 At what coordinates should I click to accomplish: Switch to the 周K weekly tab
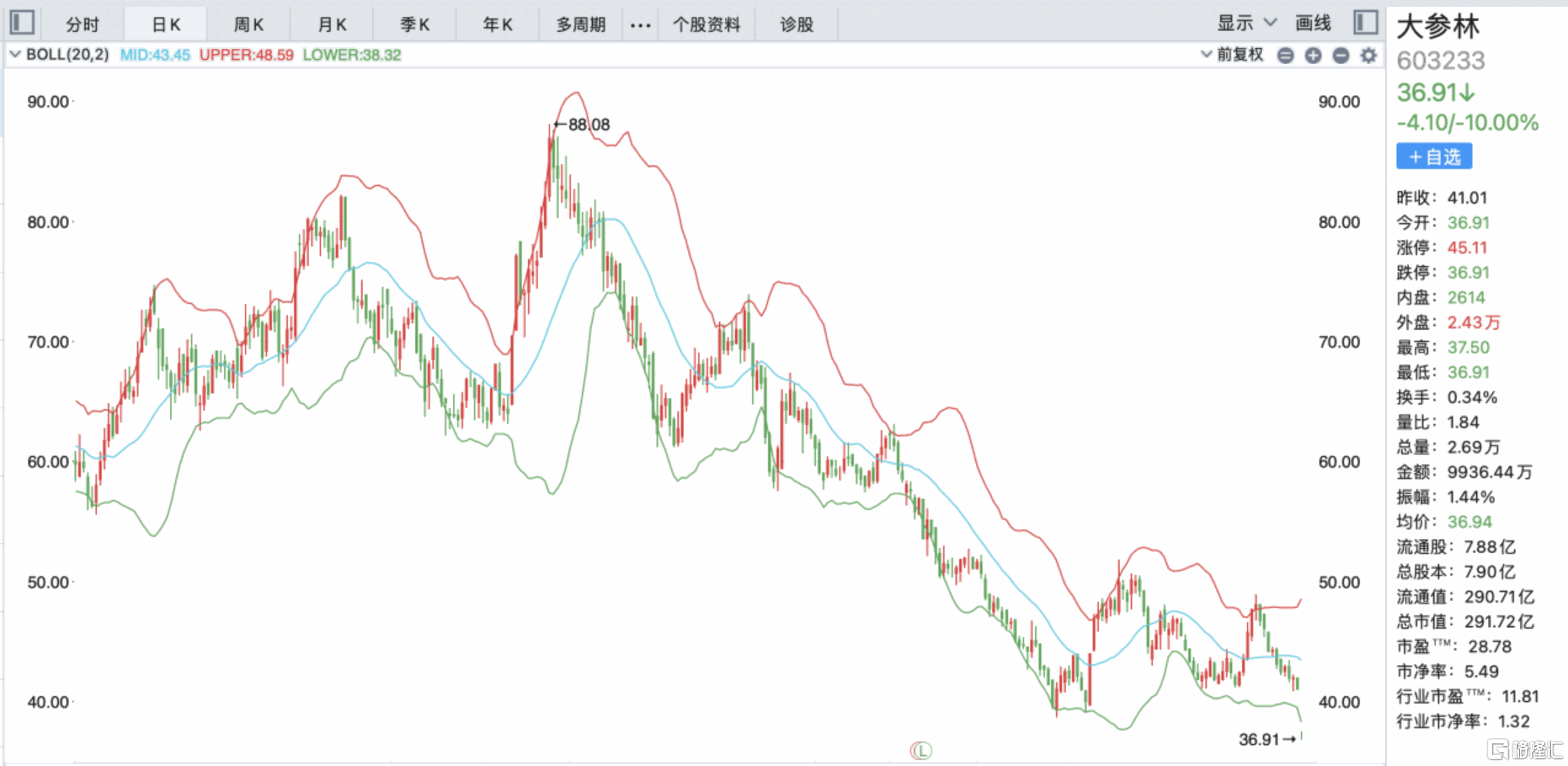pos(248,25)
